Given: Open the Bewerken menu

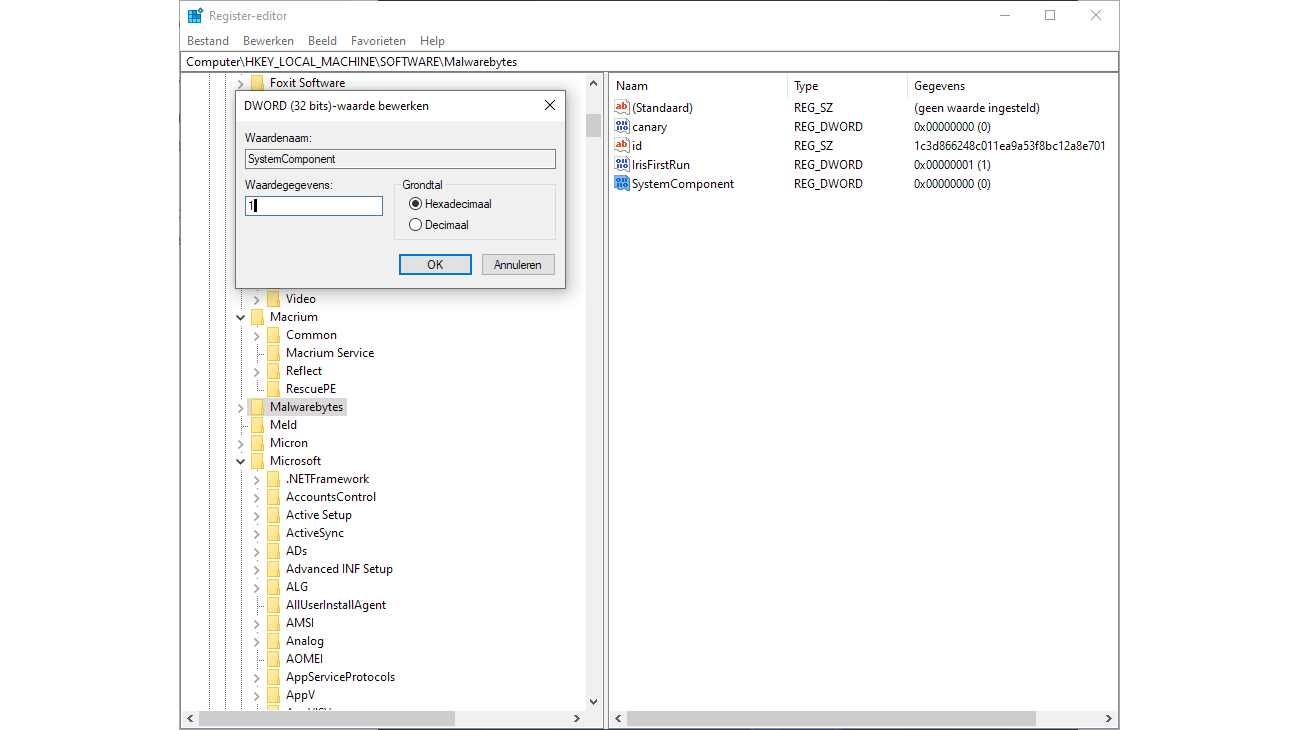Looking at the screenshot, I should click(x=268, y=41).
